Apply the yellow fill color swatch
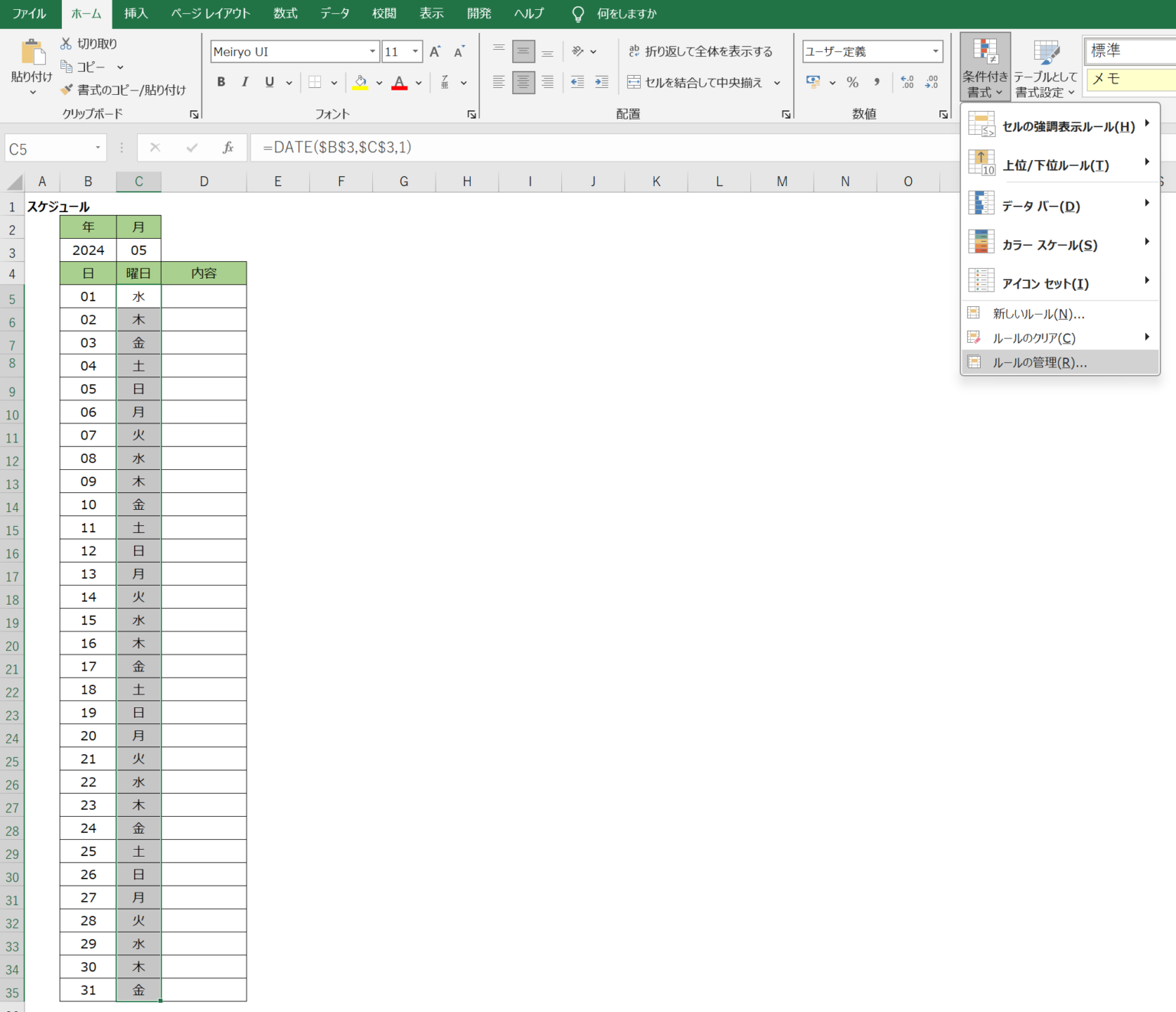Viewport: 1176px width, 1012px height. click(361, 82)
